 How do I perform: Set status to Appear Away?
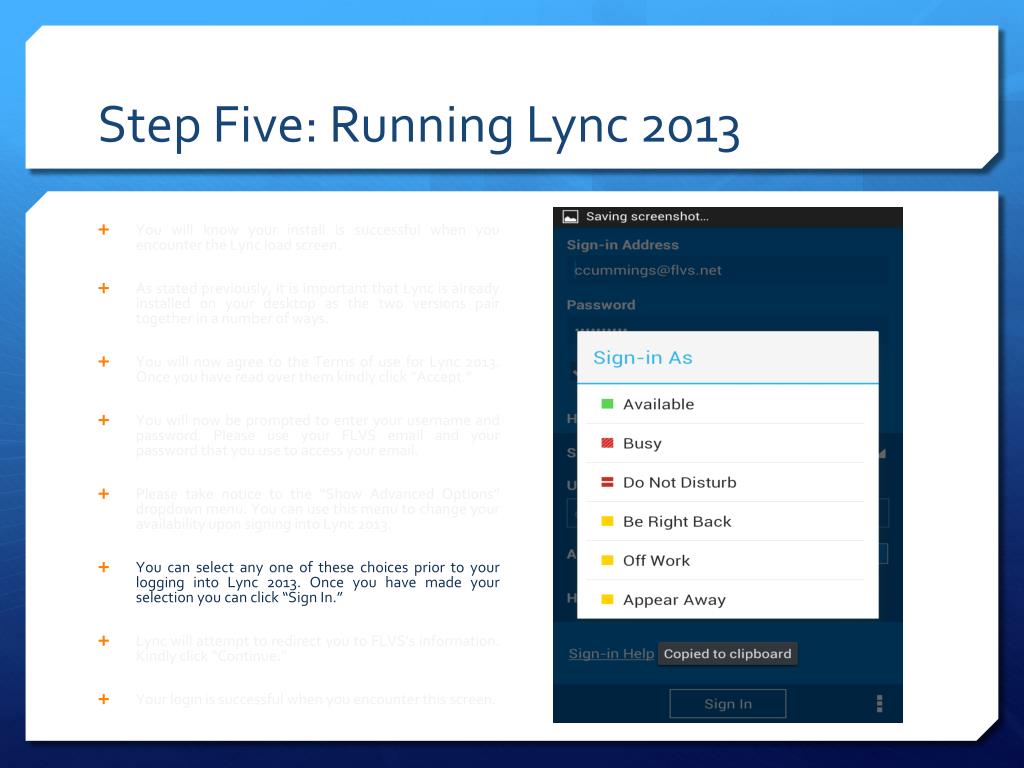point(728,600)
